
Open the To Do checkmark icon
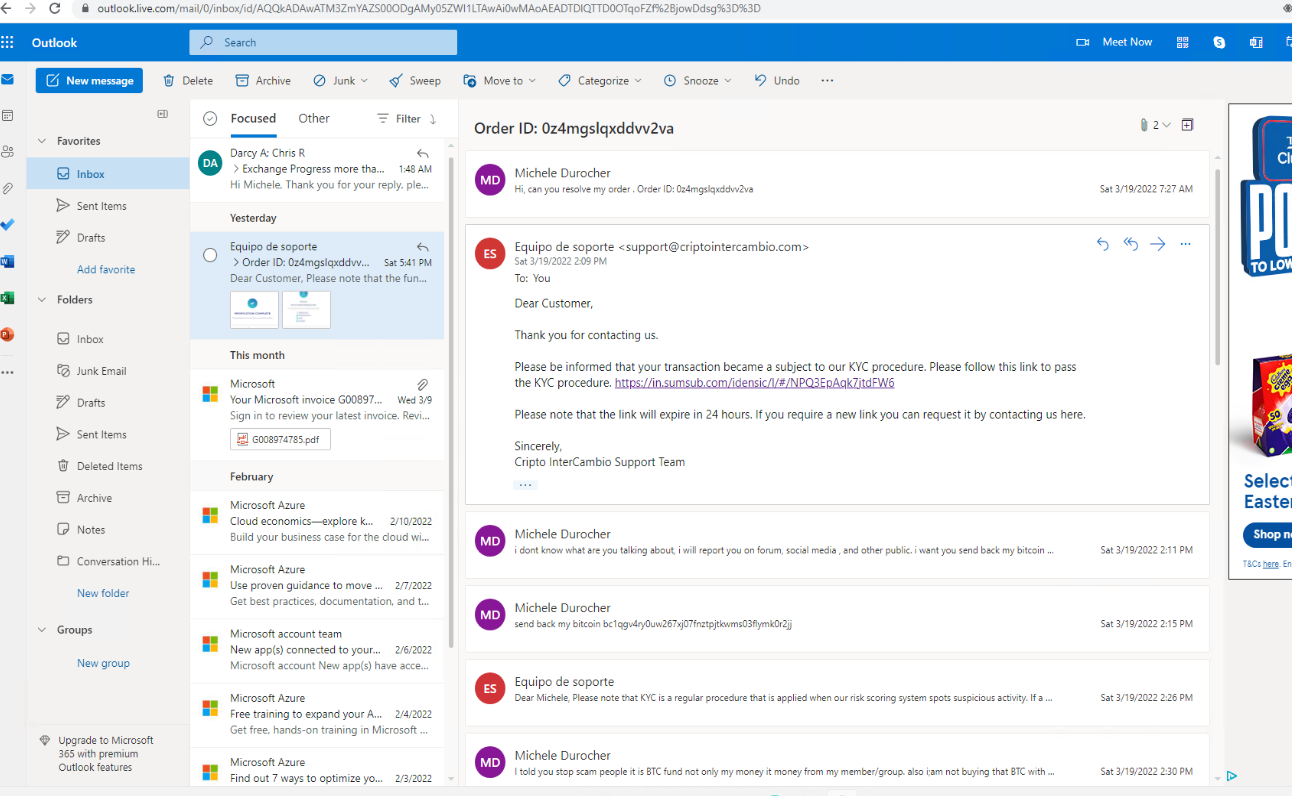(7, 225)
